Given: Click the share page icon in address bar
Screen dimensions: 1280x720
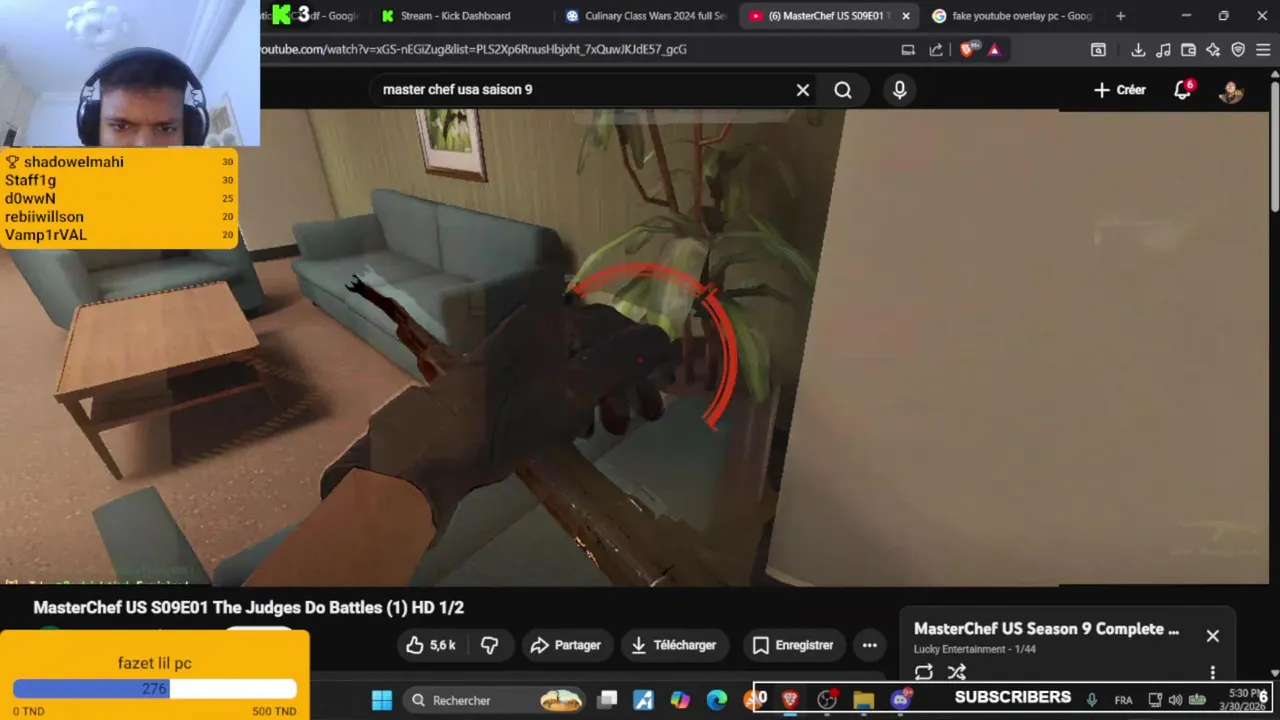Looking at the screenshot, I should (936, 50).
